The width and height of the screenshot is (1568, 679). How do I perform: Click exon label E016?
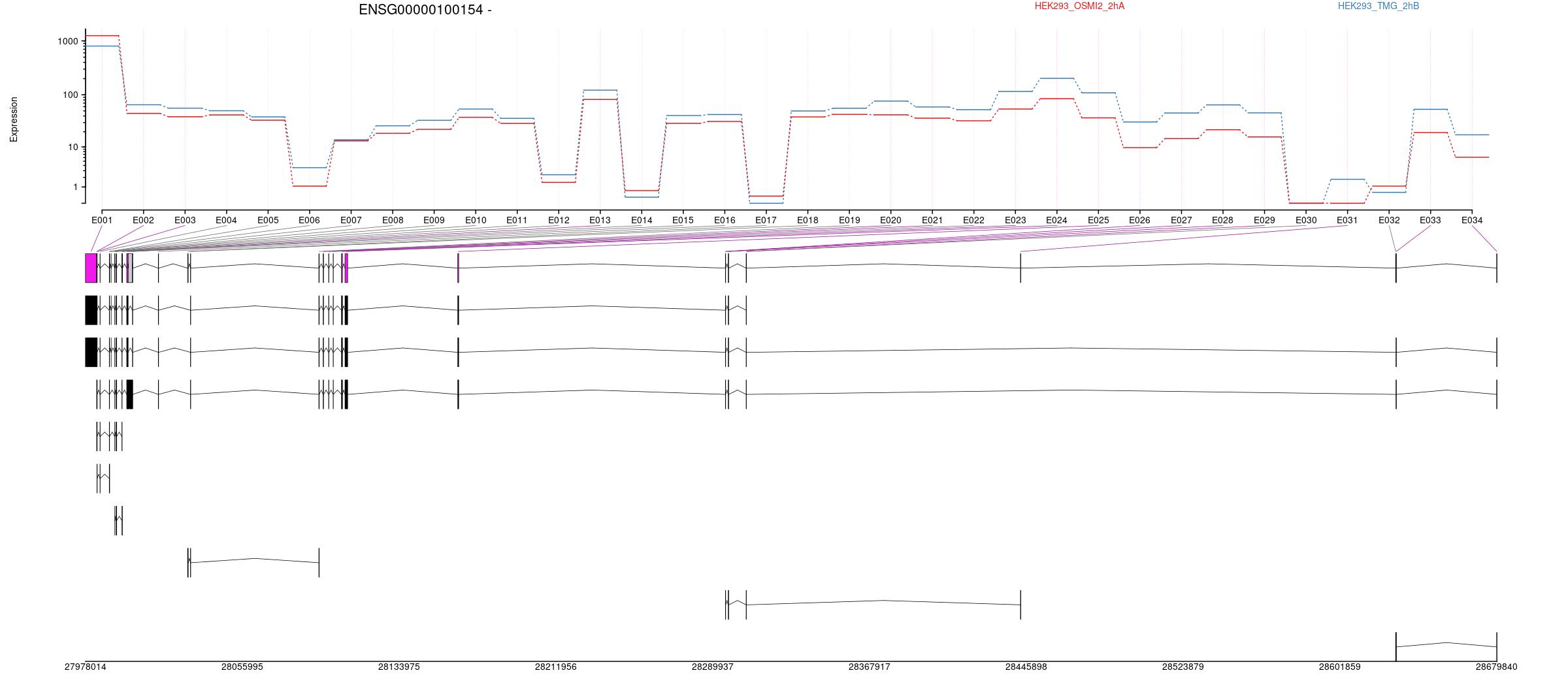725,220
